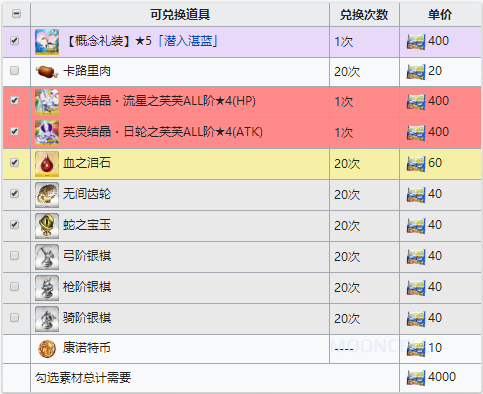Image resolution: width=483 pixels, height=394 pixels.
Task: Click the 枪阶银棋 silver piece icon
Action: 47,288
